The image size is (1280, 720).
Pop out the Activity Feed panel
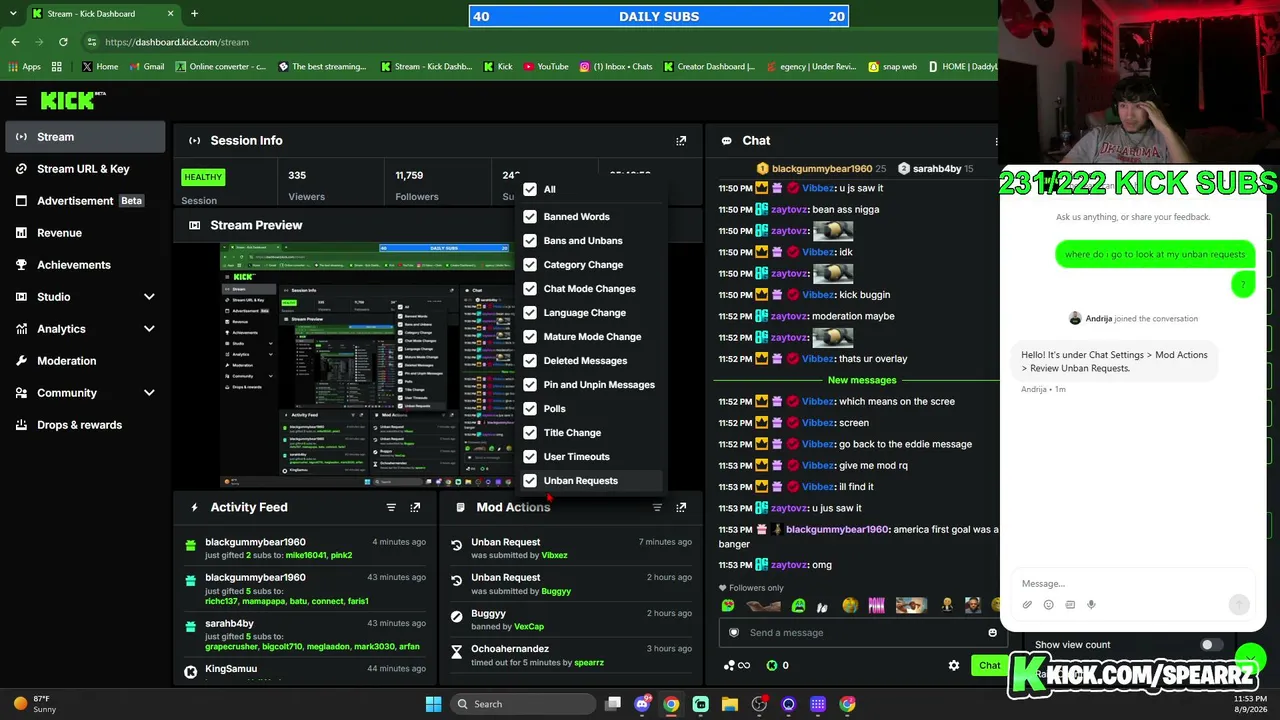415,507
